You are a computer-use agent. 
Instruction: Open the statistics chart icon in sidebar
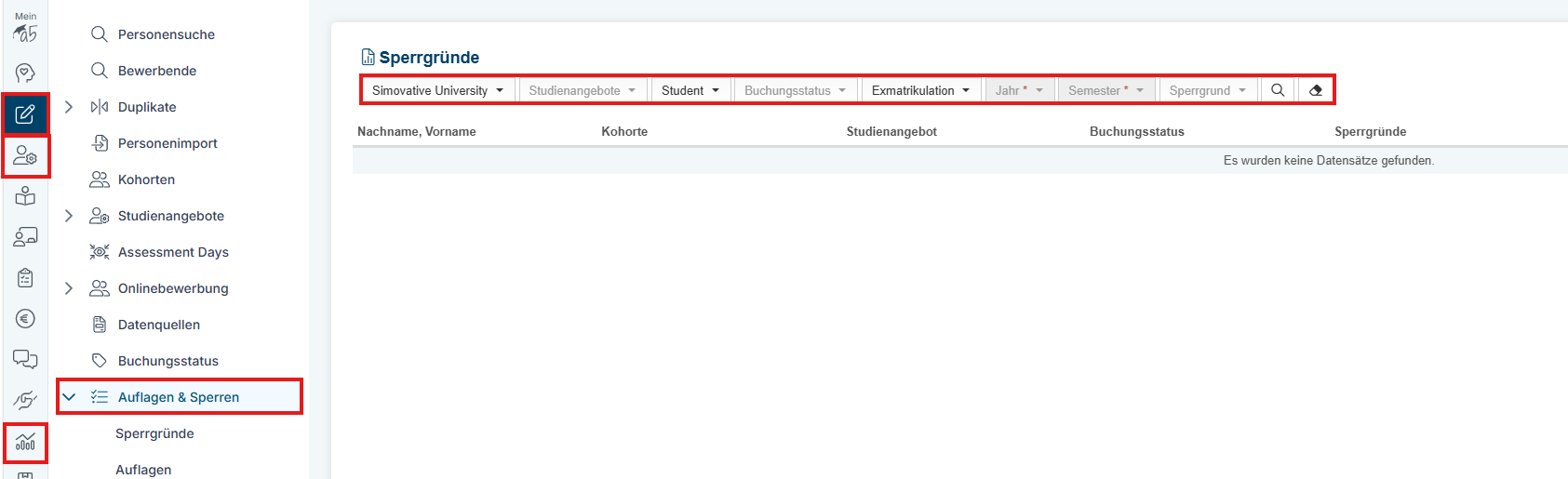[25, 442]
